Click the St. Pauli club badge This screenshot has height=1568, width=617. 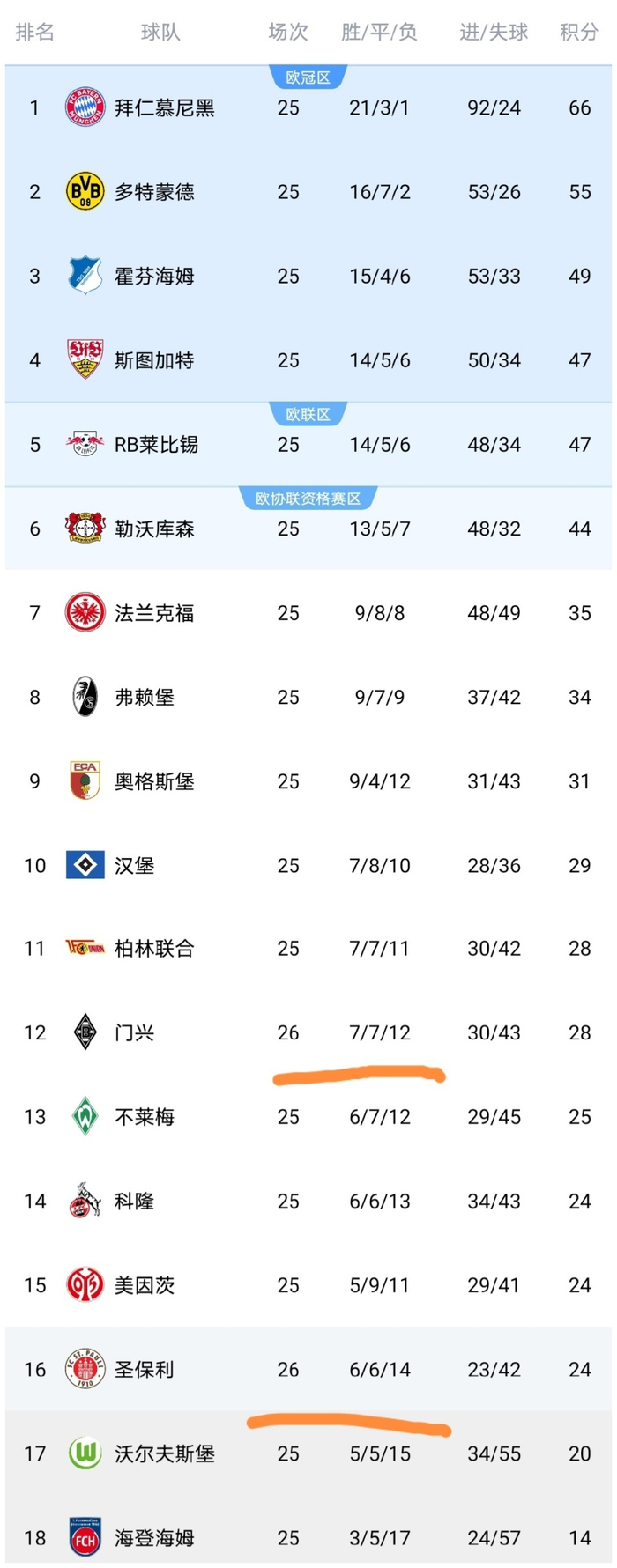click(84, 1369)
